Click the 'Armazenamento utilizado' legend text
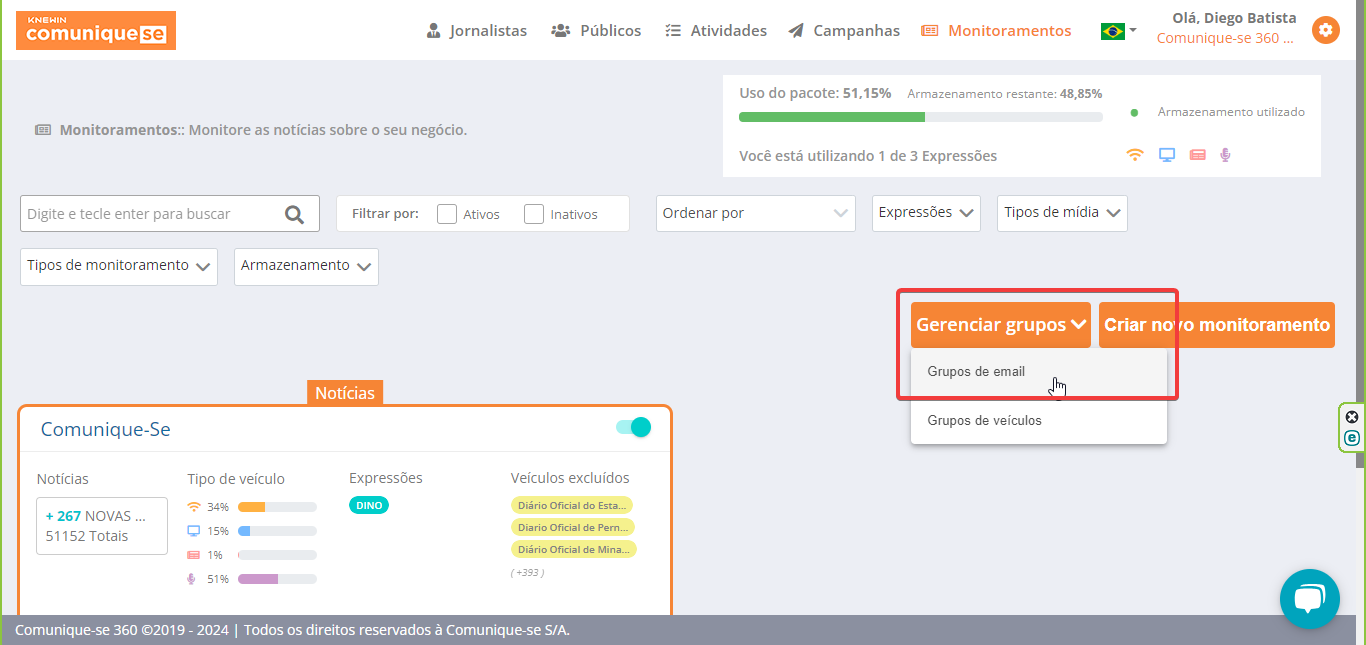This screenshot has width=1366, height=645. click(x=1231, y=112)
